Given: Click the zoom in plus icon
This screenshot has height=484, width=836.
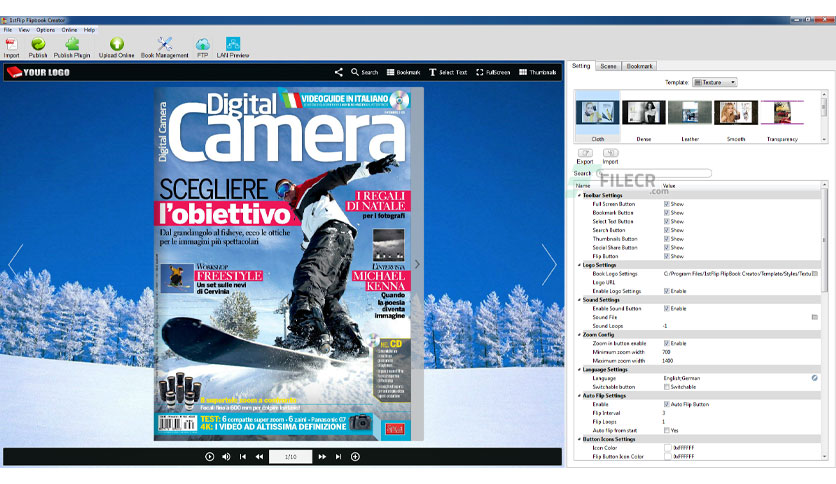Looking at the screenshot, I should [355, 457].
